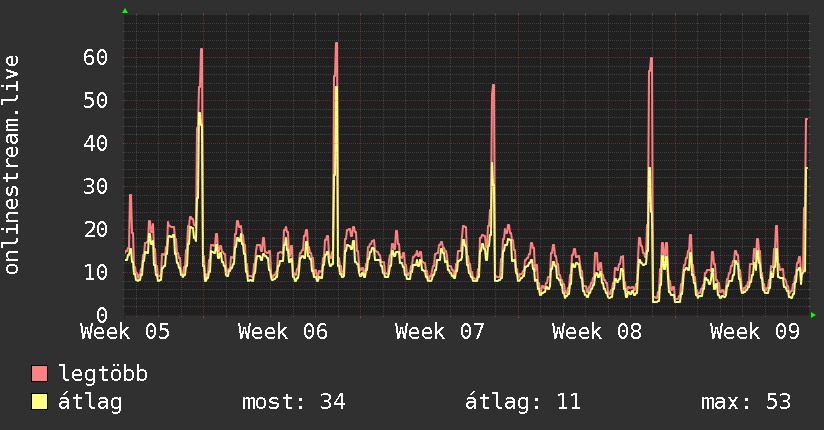Click the '30' y-axis label
The width and height of the screenshot is (824, 430).
pyautogui.click(x=96, y=186)
